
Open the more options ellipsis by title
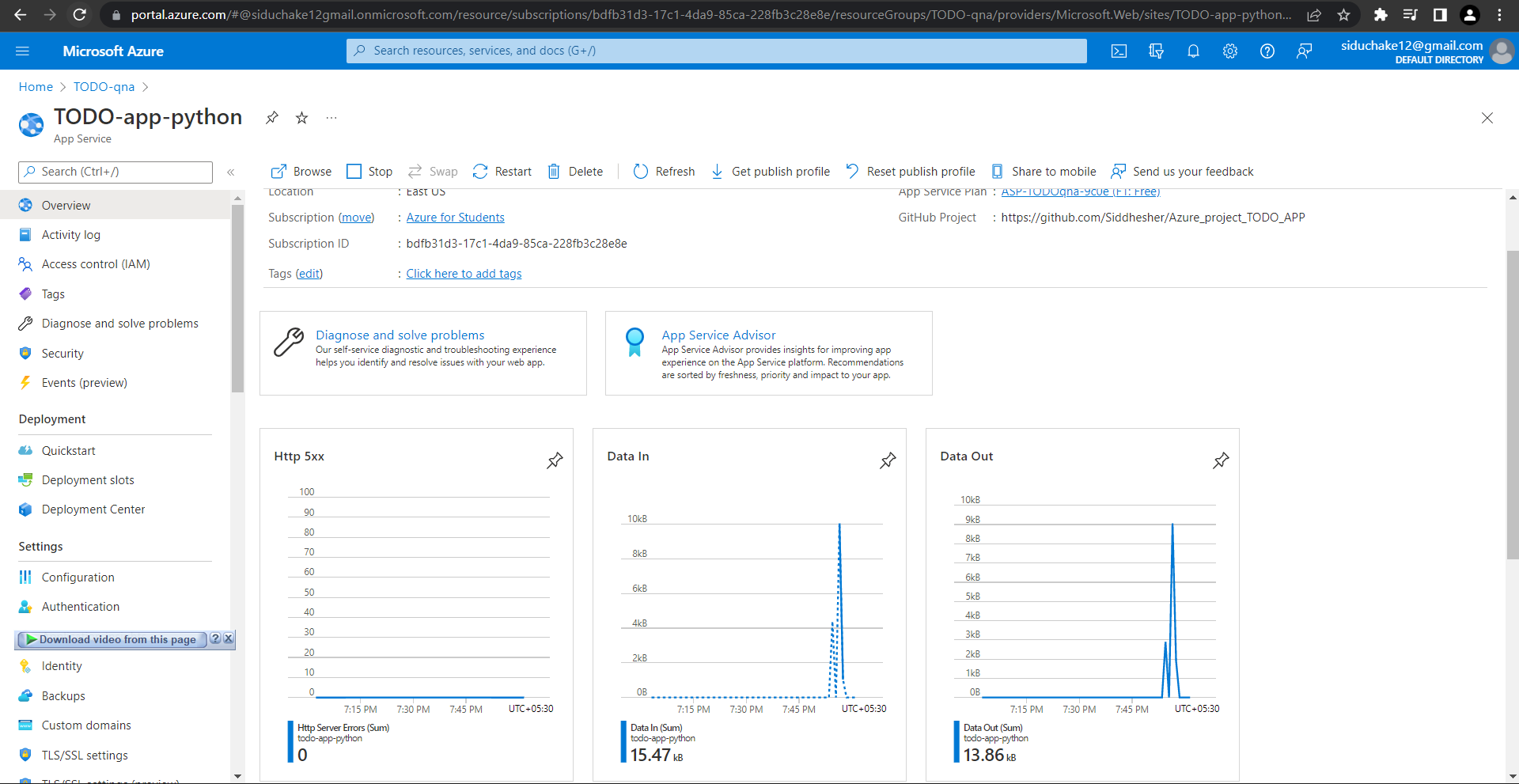[x=331, y=118]
